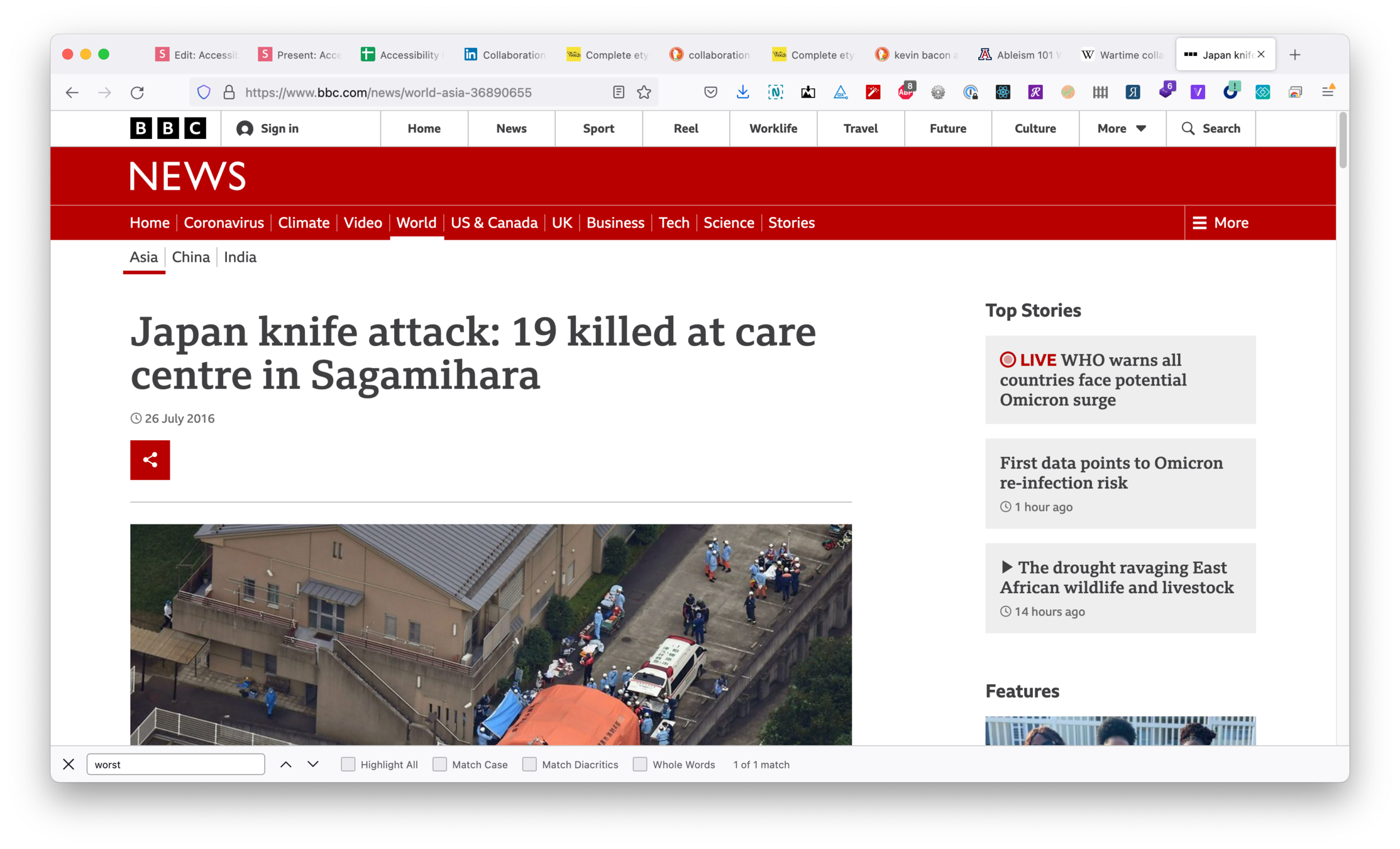This screenshot has width=1400, height=849.
Task: Click the reload page button
Action: tap(137, 92)
